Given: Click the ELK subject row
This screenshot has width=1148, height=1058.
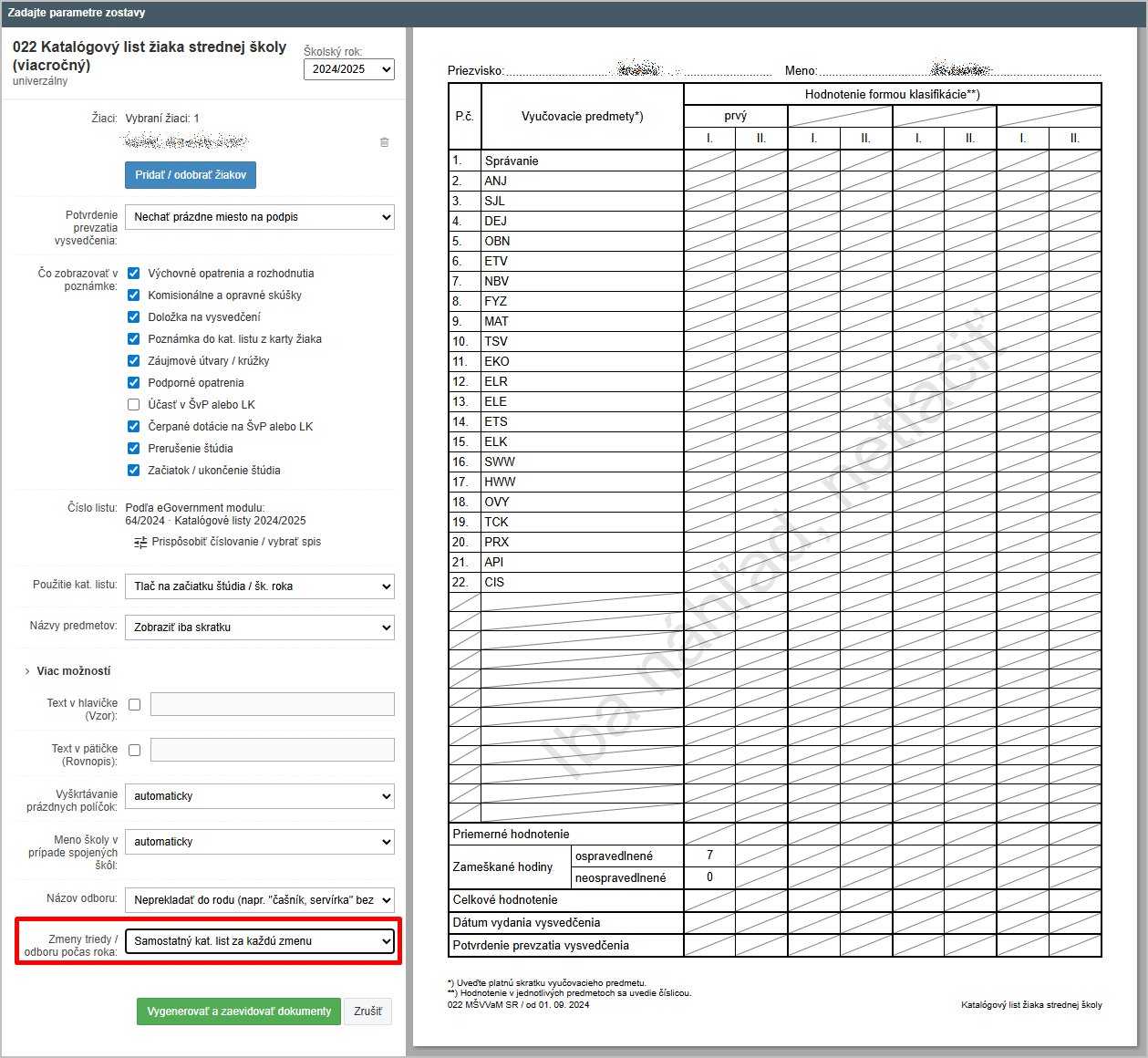Looking at the screenshot, I should coord(775,441).
